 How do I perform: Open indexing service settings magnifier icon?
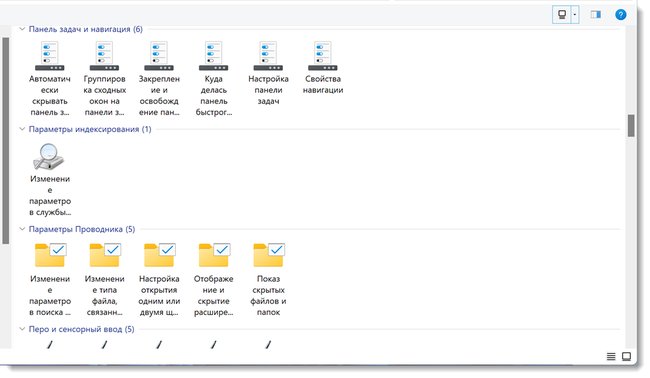coord(49,157)
